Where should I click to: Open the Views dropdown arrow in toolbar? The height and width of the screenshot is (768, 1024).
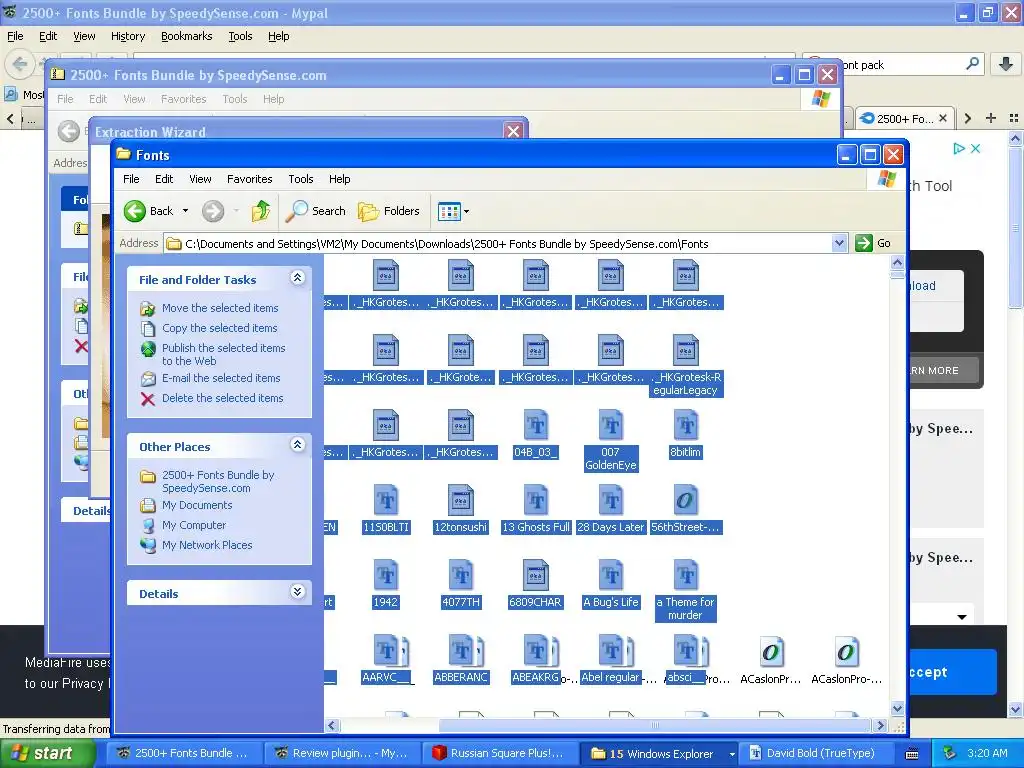coord(466,211)
